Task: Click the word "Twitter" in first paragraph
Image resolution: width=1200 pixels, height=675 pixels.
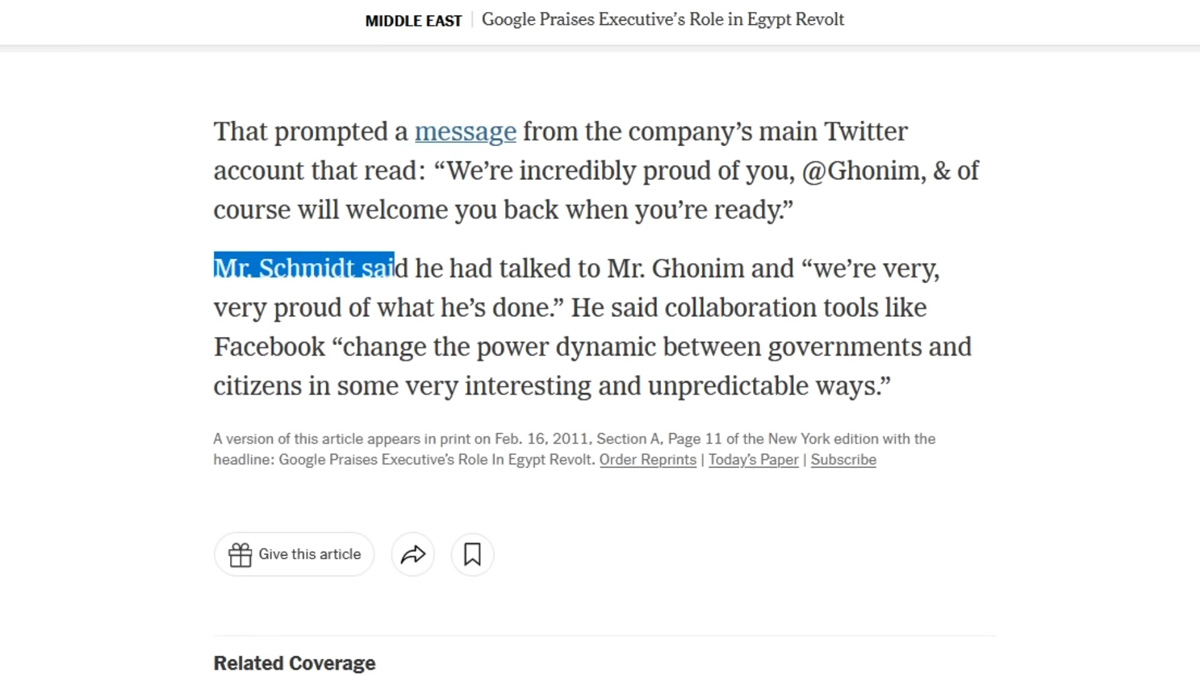Action: pyautogui.click(x=866, y=132)
